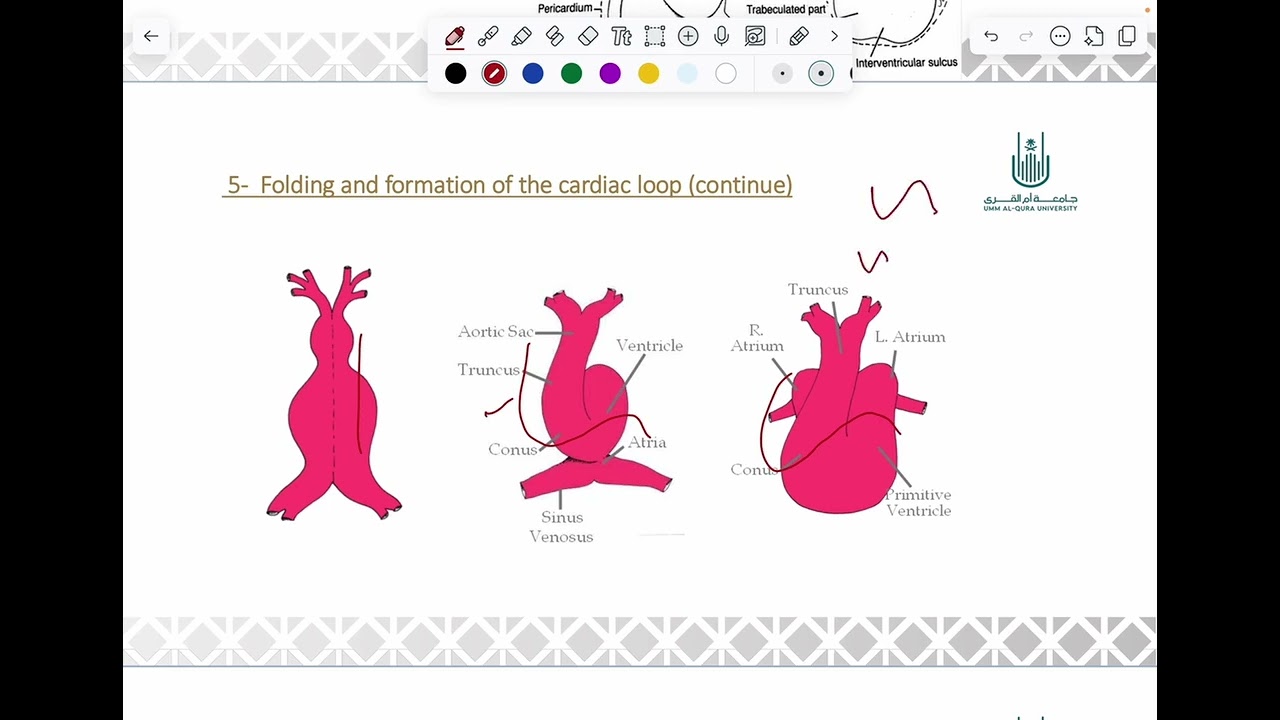Click the Umm Al-Qura University logo
Image resolution: width=1280 pixels, height=720 pixels.
point(1030,171)
